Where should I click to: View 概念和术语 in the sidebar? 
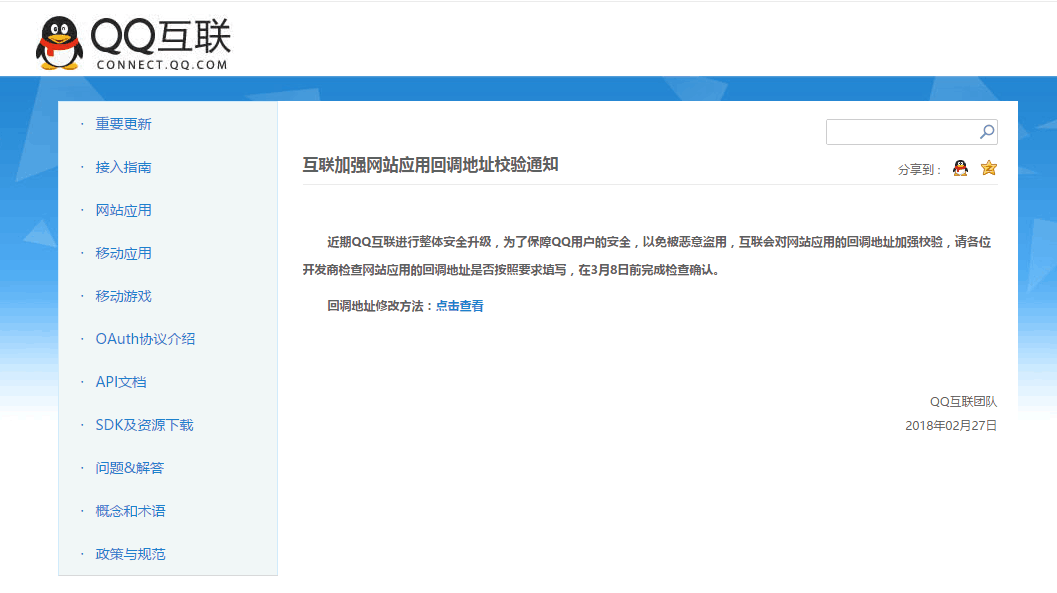coord(129,510)
